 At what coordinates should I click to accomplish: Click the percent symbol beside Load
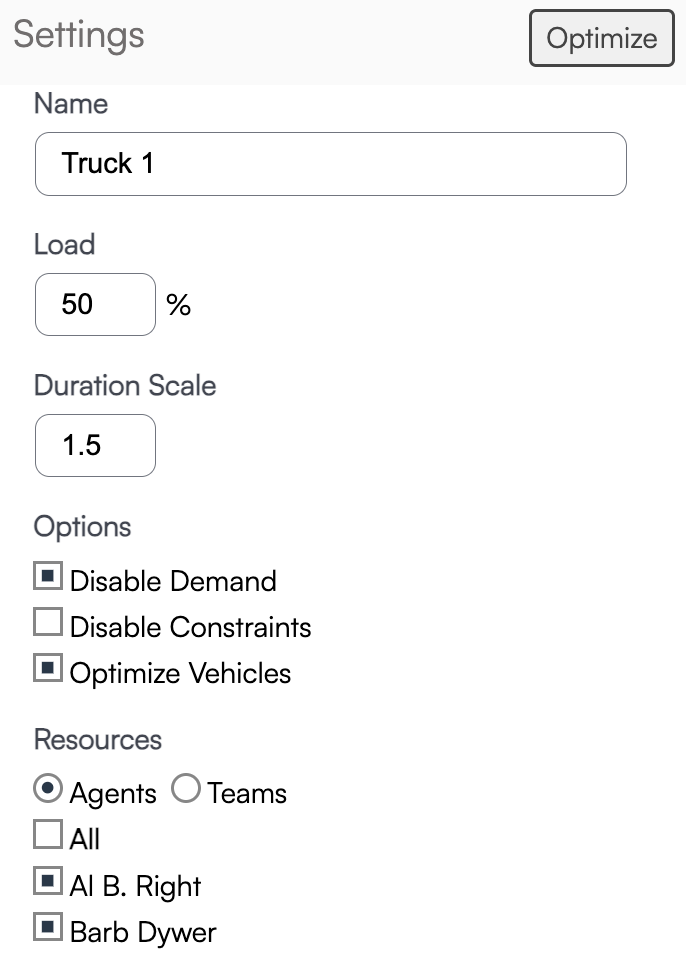[179, 305]
